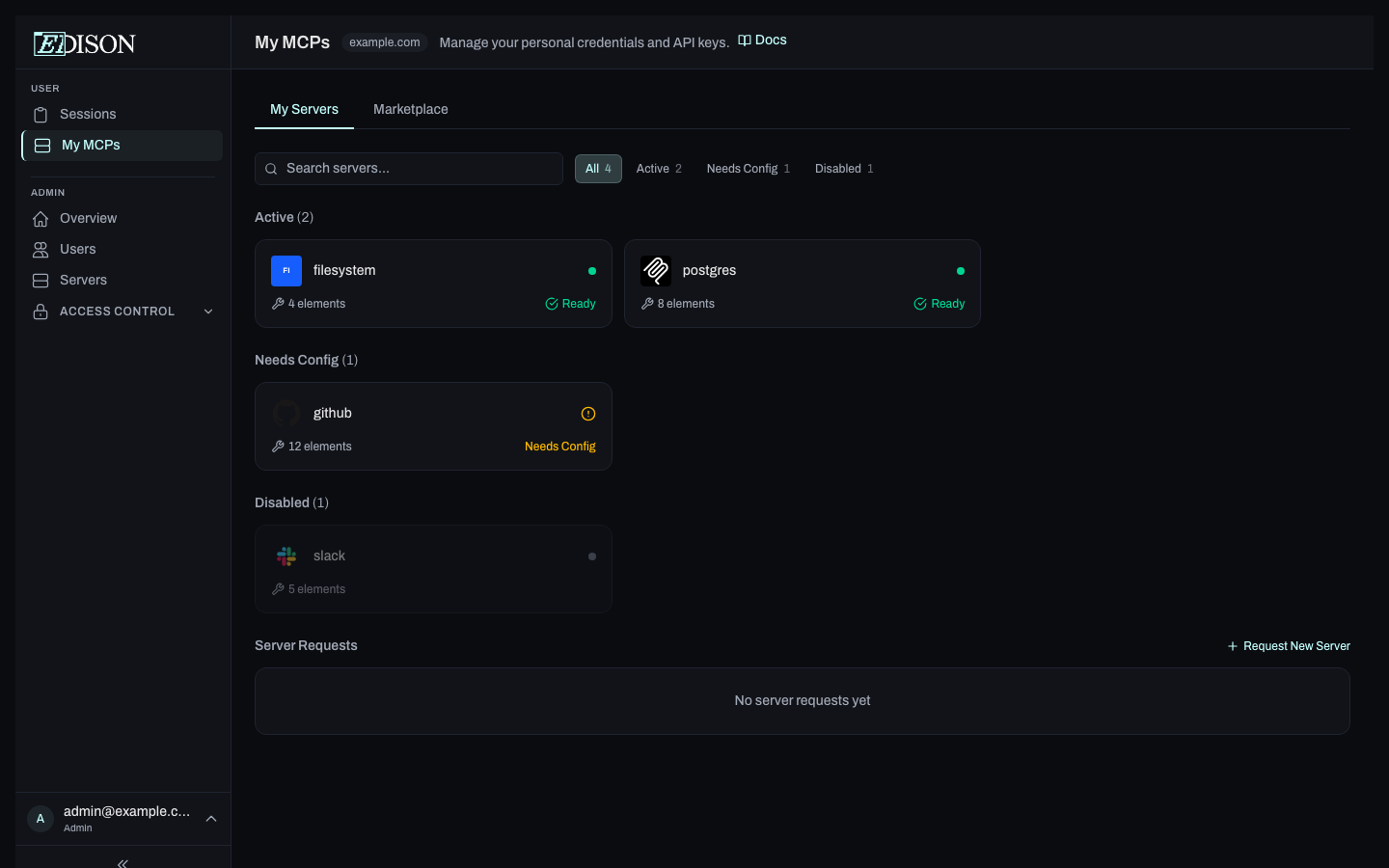Filter servers by Needs Config
1389x868 pixels.
[748, 169]
